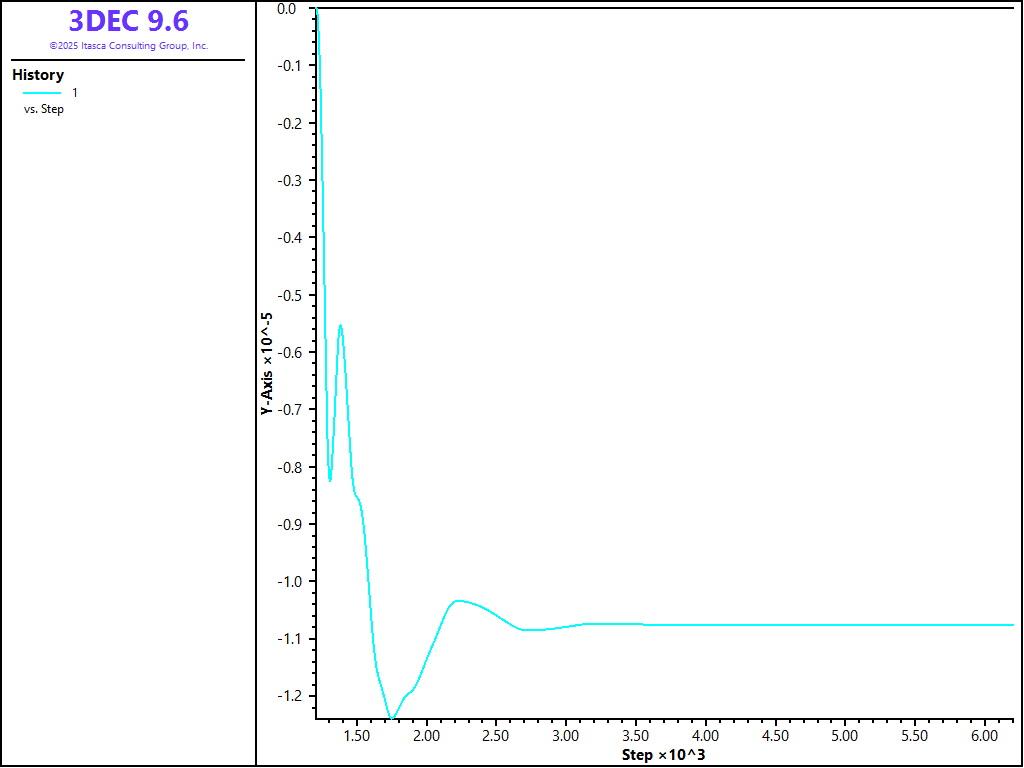Image resolution: width=1024 pixels, height=768 pixels.
Task: Click the 0.0 tick label on Y axis
Action: coord(287,9)
